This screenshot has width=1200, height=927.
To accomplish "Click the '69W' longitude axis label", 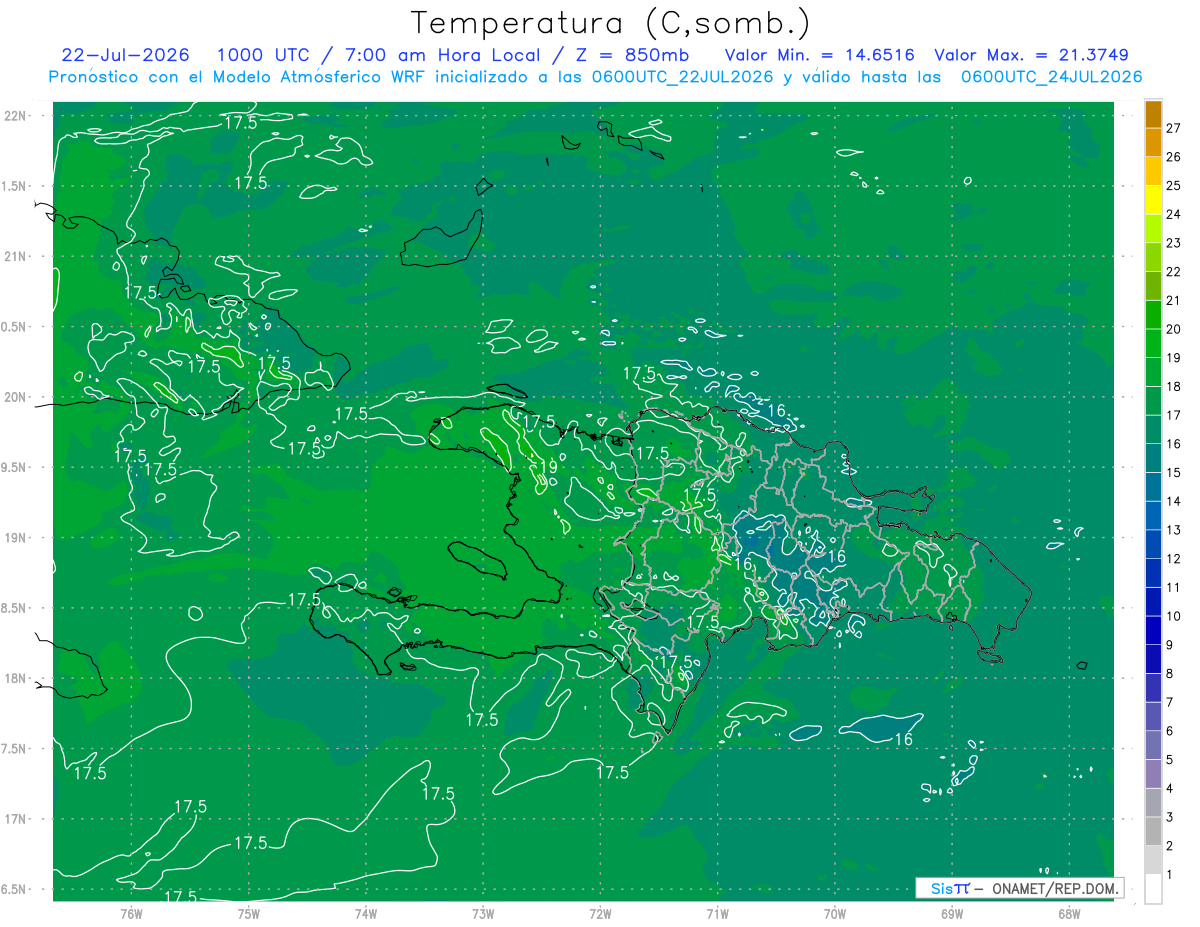I will [x=952, y=914].
